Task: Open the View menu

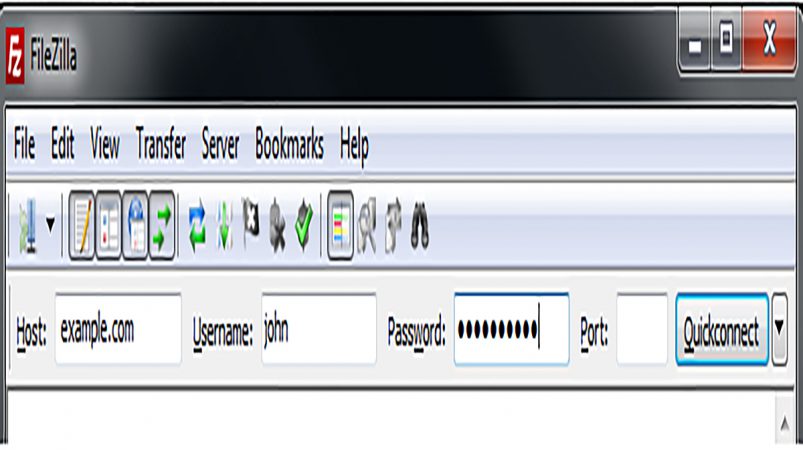Action: (x=104, y=144)
